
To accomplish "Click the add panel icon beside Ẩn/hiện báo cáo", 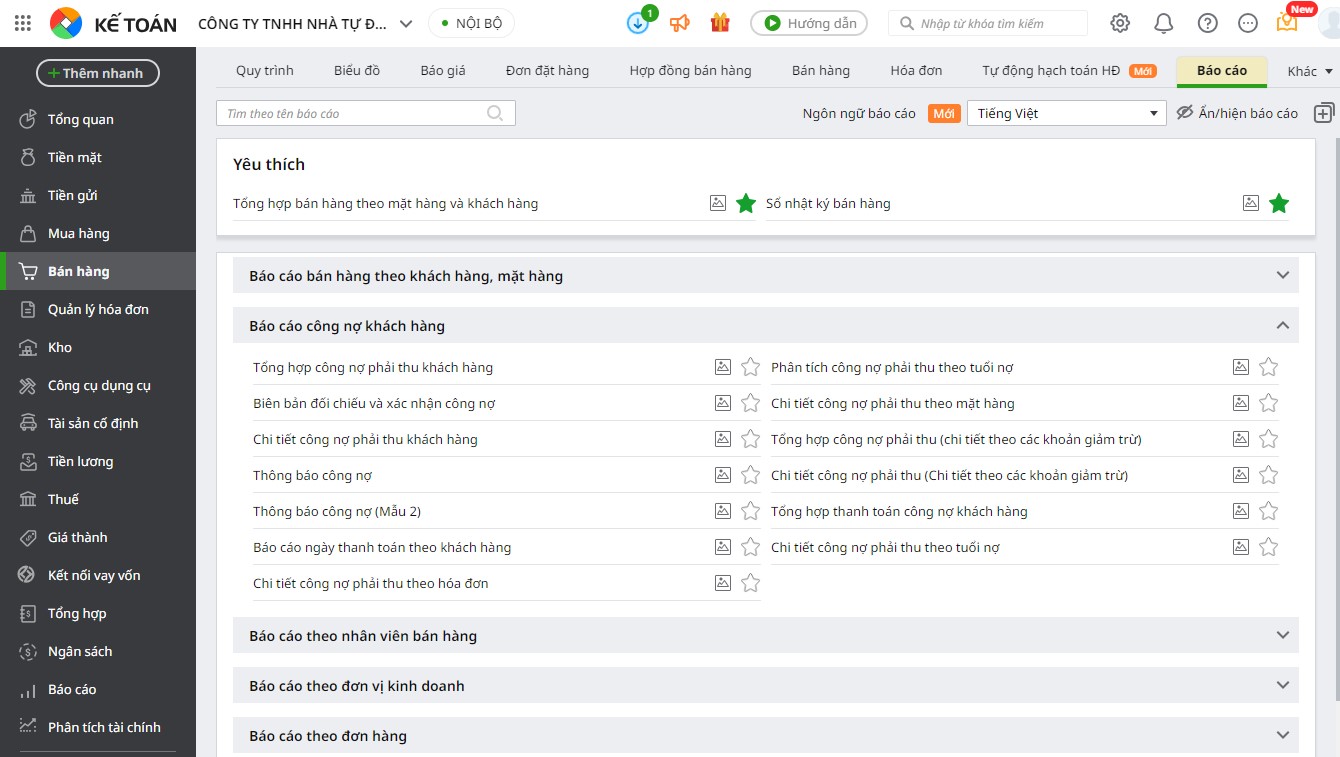I will coord(1324,113).
